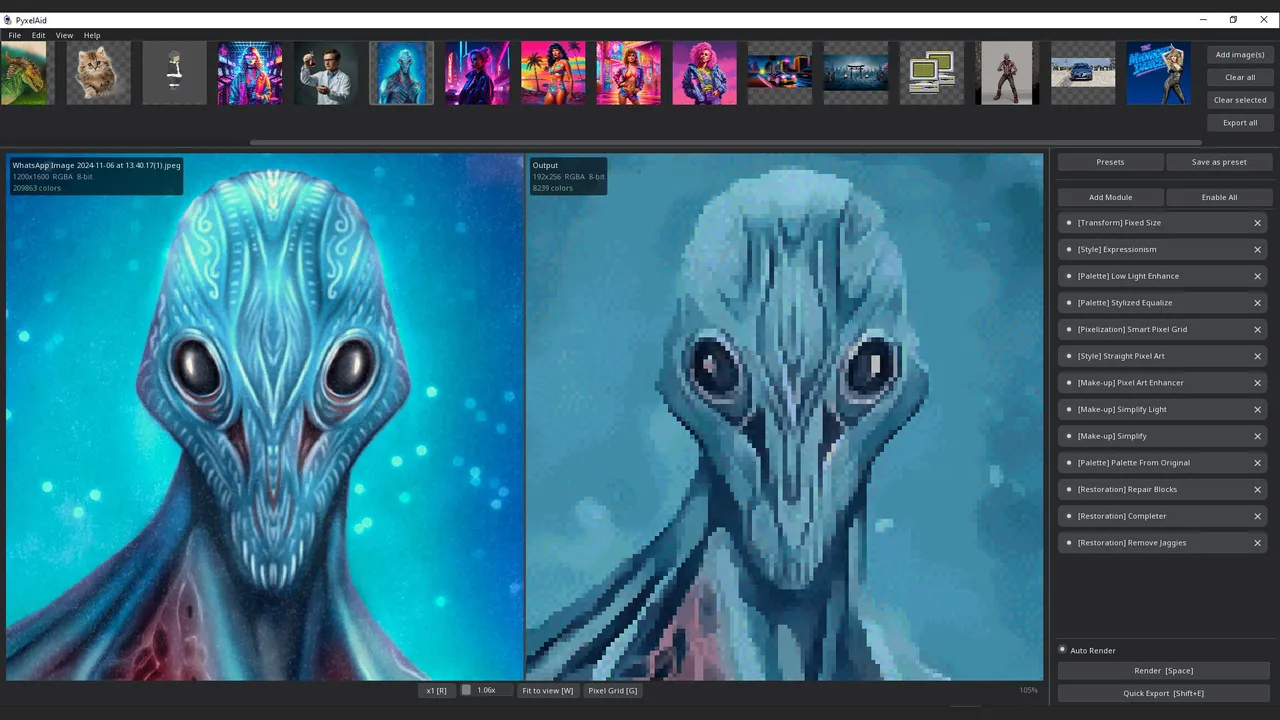Select the [Palette] Palette From Original label
This screenshot has width=1280, height=720.
coord(1134,463)
